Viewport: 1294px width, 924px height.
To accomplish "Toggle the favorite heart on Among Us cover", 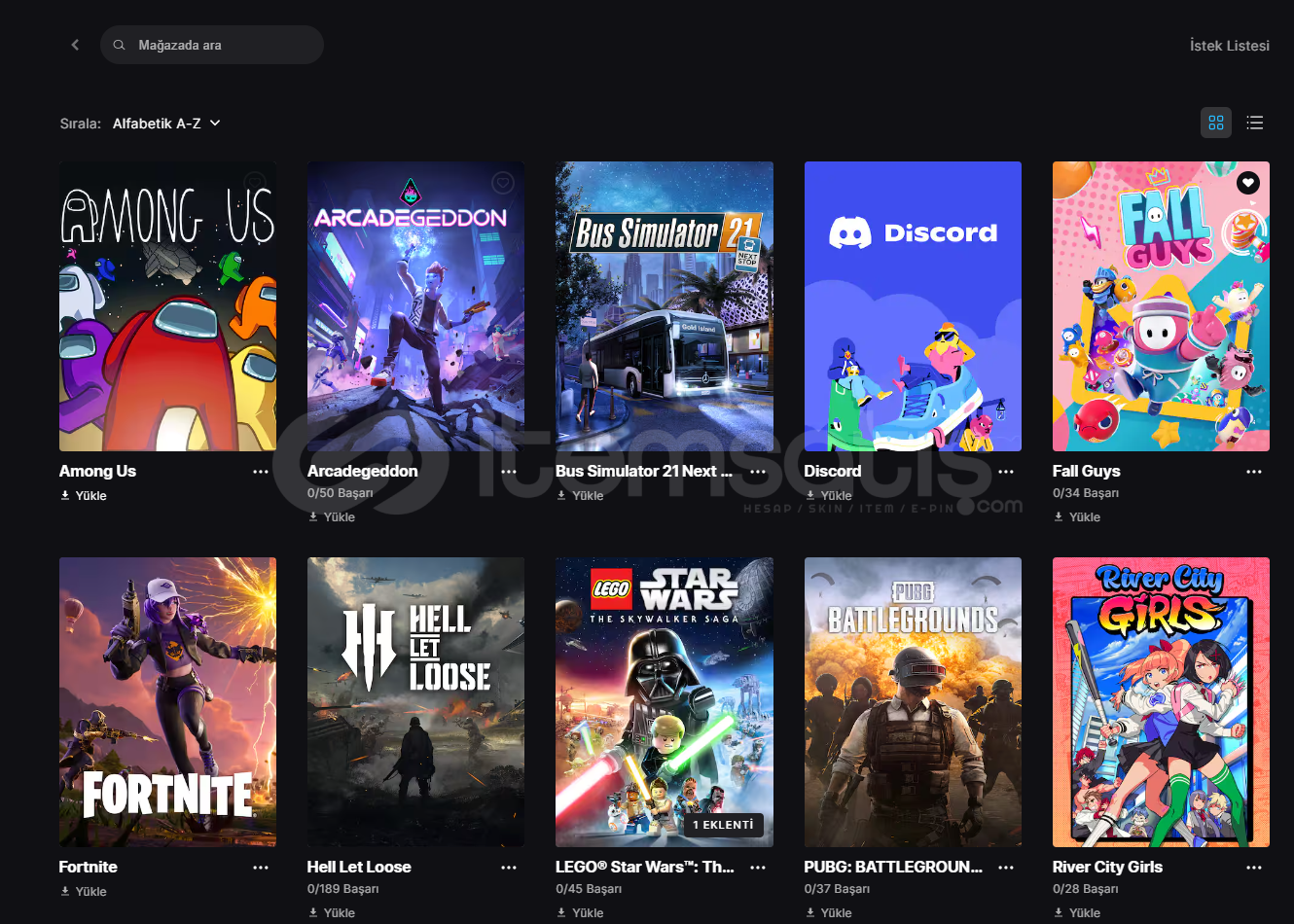I will (255, 182).
